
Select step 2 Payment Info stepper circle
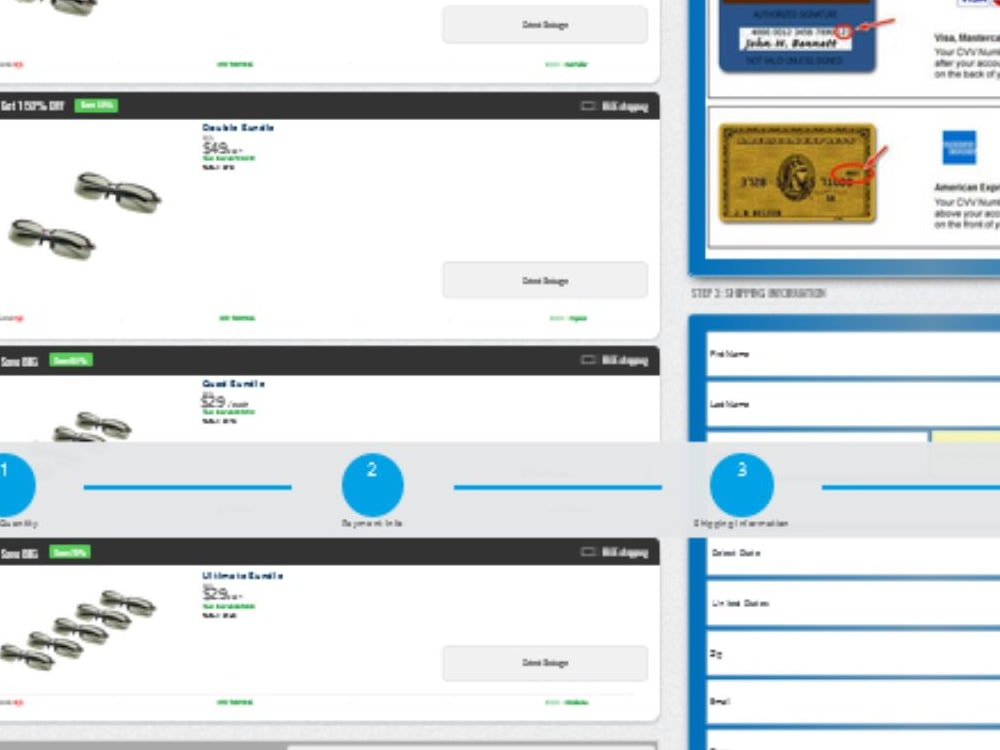tap(371, 485)
